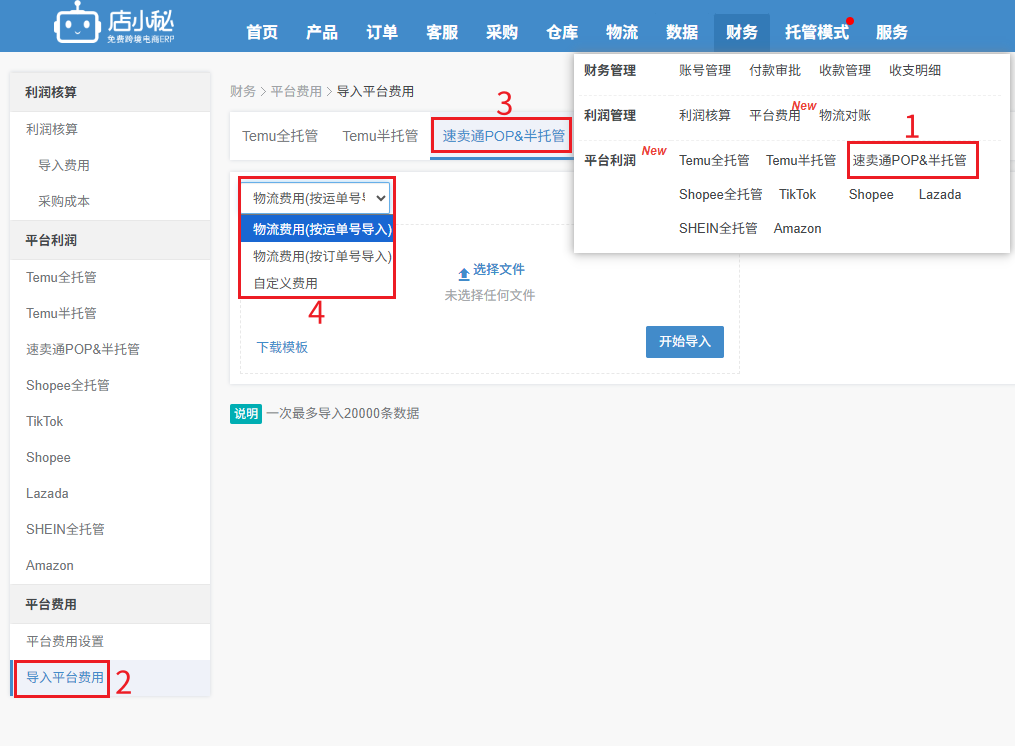Click the 下载模板 link

click(x=282, y=347)
